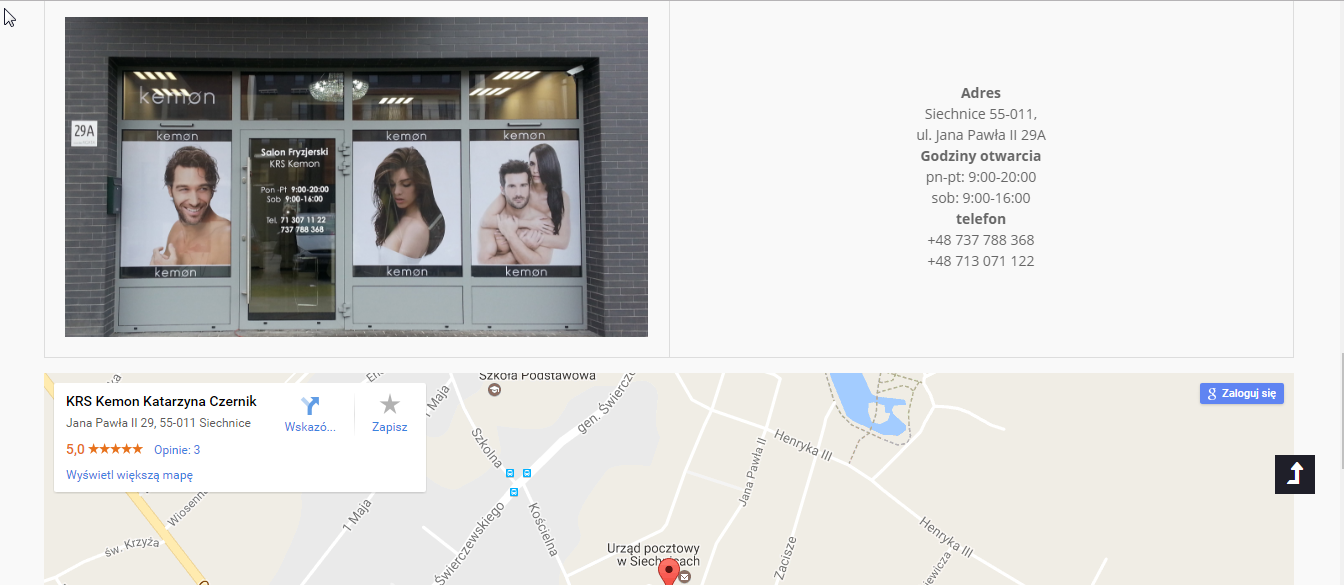Image resolution: width=1344 pixels, height=585 pixels.
Task: Click the salon storefront photo
Action: coord(356,177)
